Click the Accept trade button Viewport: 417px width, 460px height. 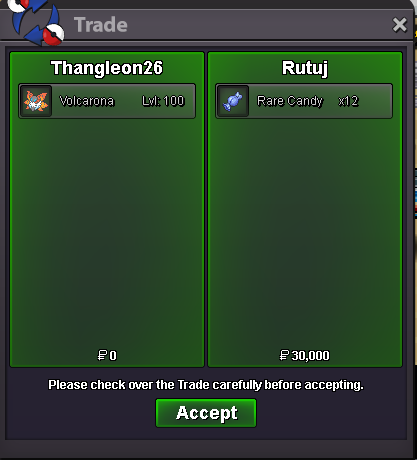click(x=206, y=413)
